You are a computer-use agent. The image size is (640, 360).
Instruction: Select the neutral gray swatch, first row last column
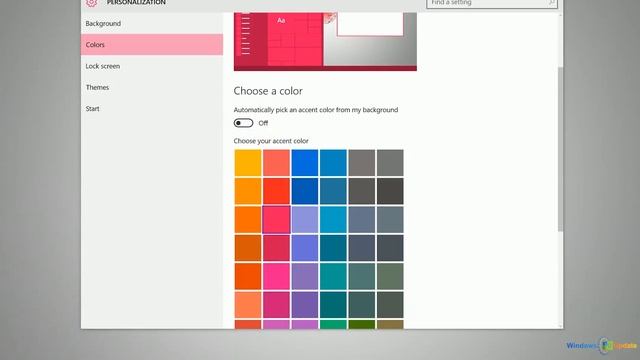[x=390, y=163]
